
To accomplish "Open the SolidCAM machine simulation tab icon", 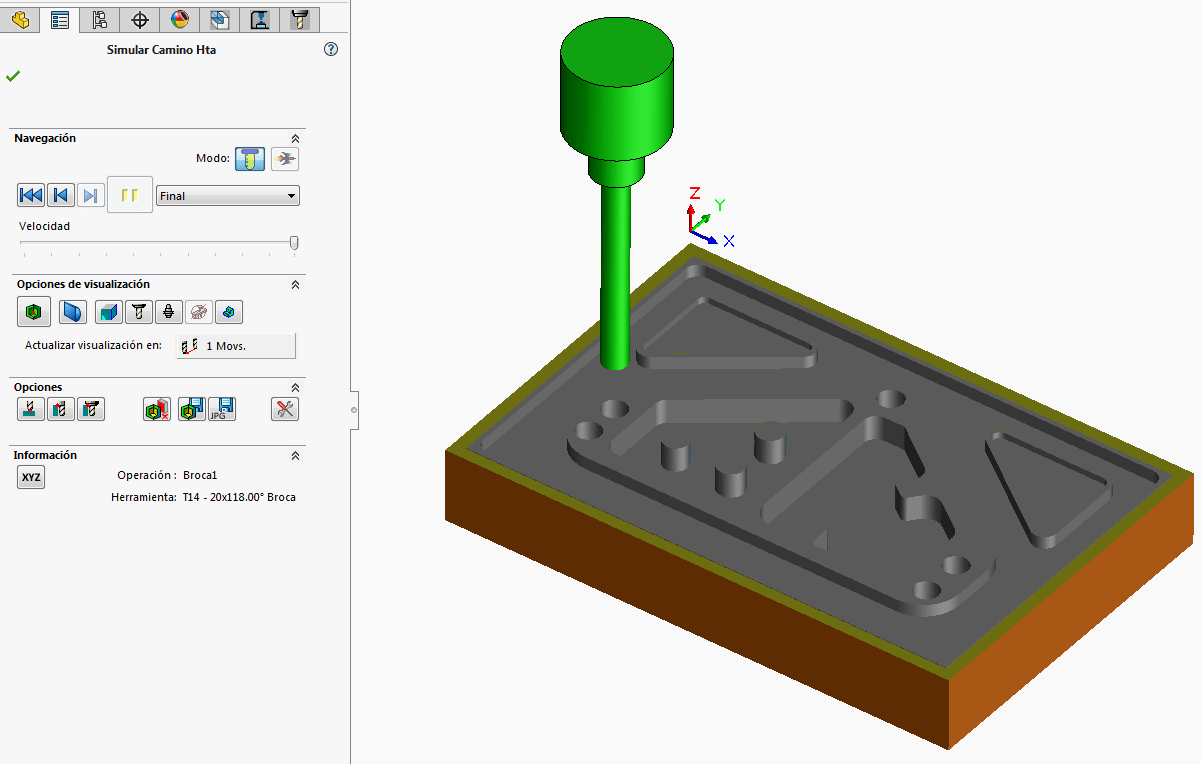I will point(259,19).
